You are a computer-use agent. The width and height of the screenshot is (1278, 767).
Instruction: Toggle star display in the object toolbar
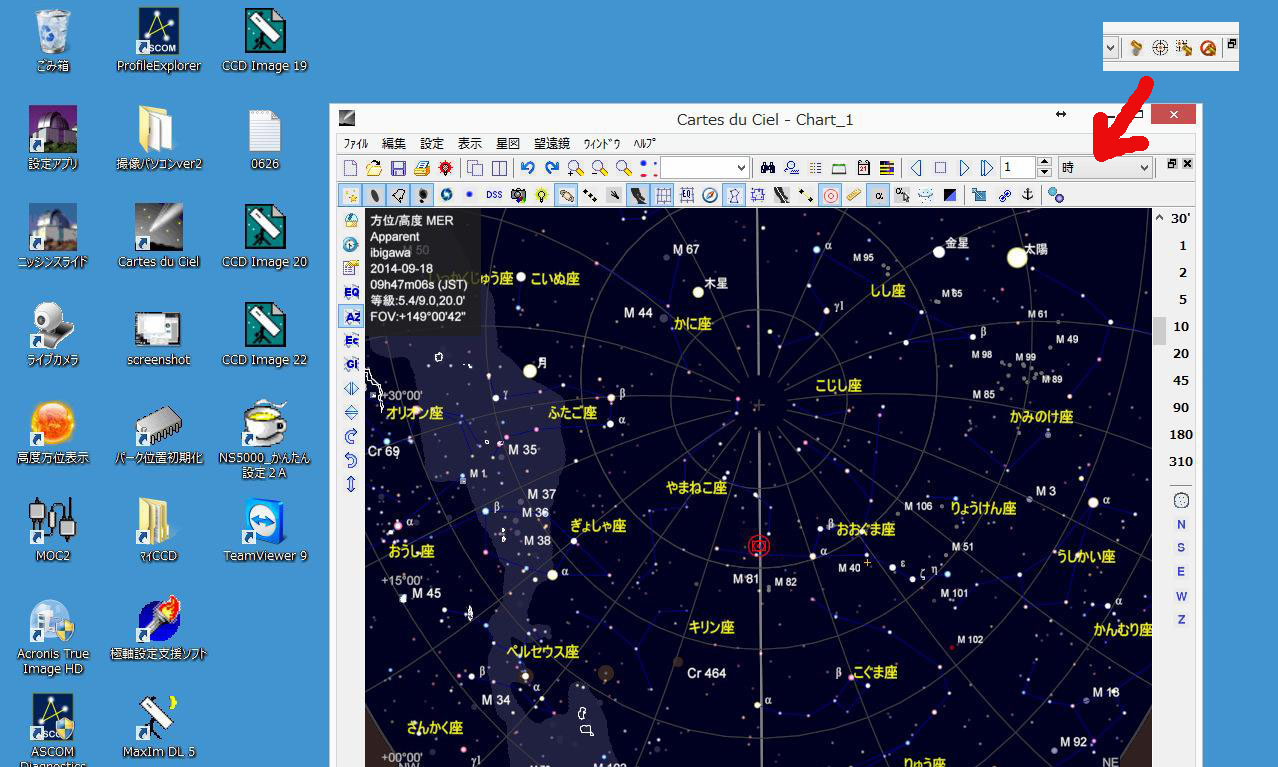click(x=351, y=195)
